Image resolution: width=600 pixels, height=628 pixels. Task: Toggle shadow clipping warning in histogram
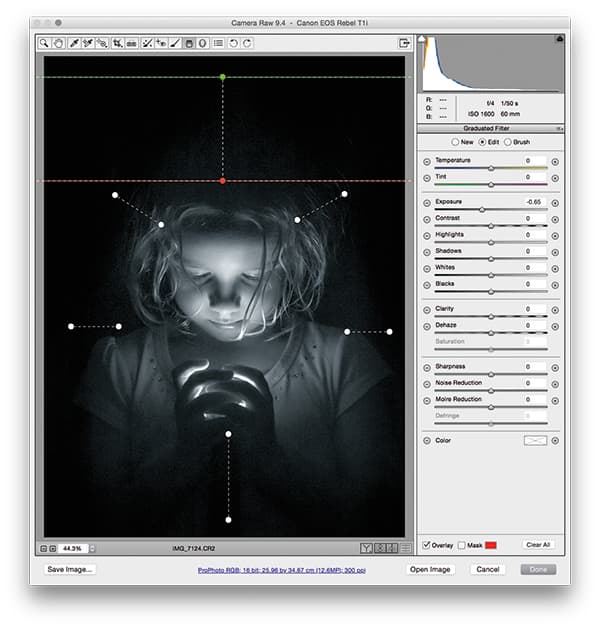coord(422,39)
